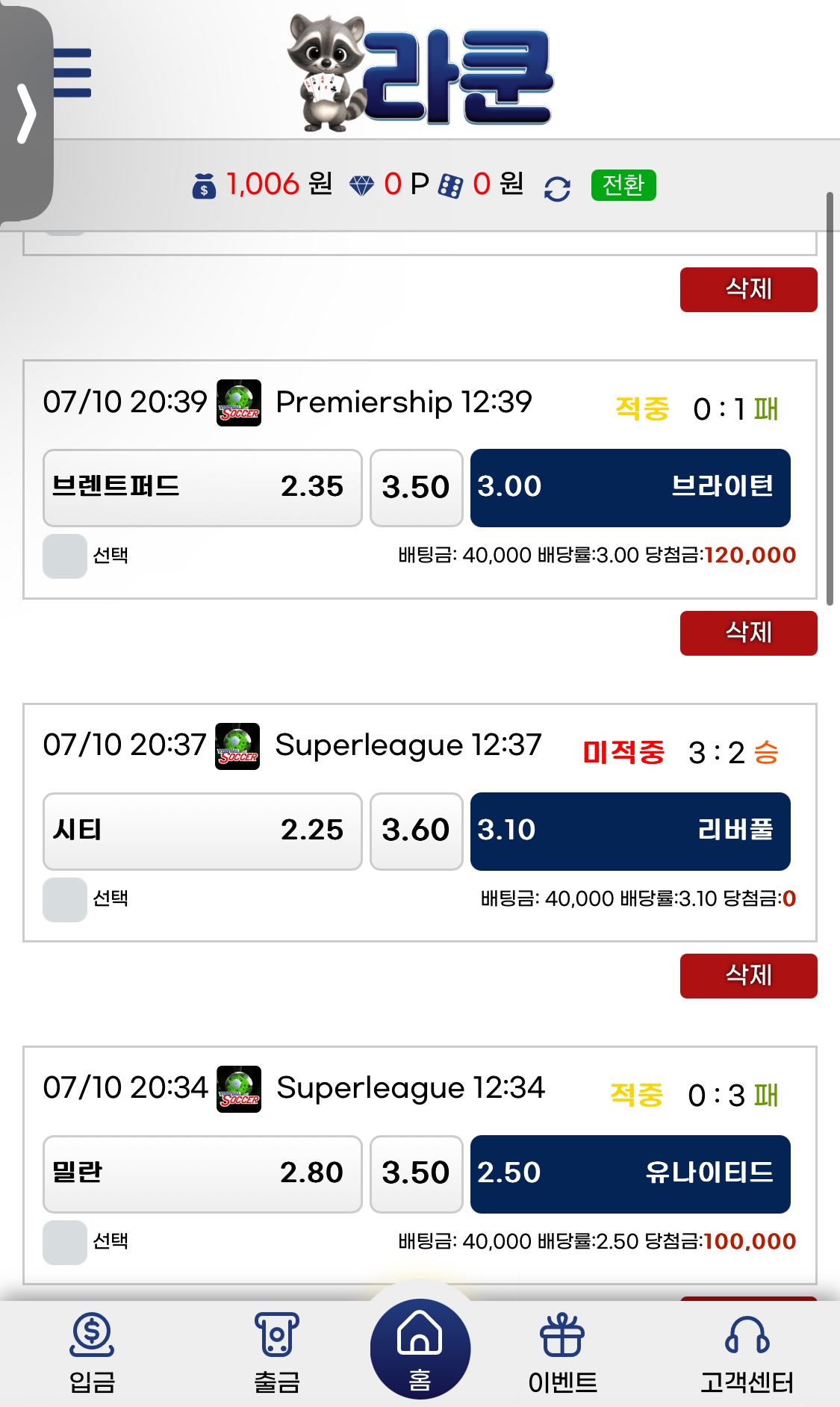
Task: Go to the 홈 home tab
Action: point(420,1349)
